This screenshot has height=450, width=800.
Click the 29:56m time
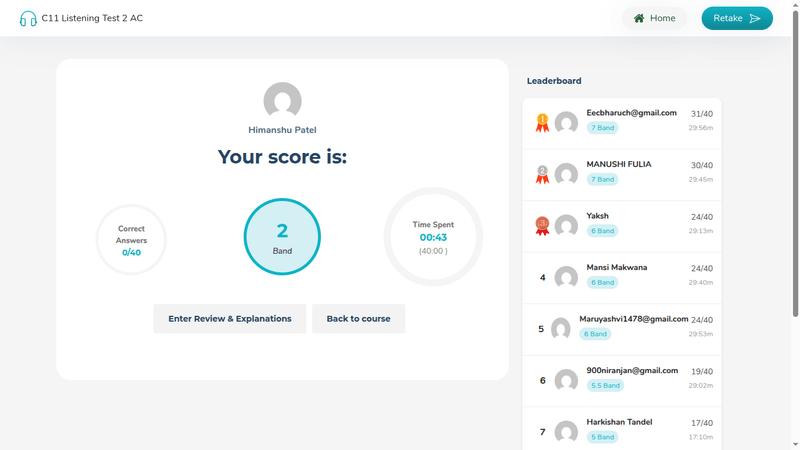point(701,128)
